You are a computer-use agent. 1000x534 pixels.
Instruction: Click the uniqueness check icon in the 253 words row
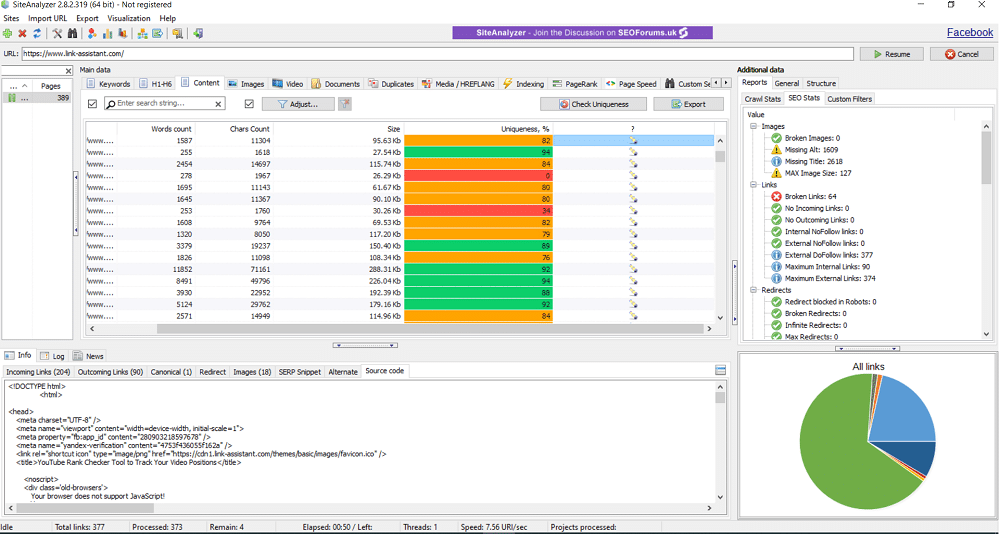[x=633, y=211]
